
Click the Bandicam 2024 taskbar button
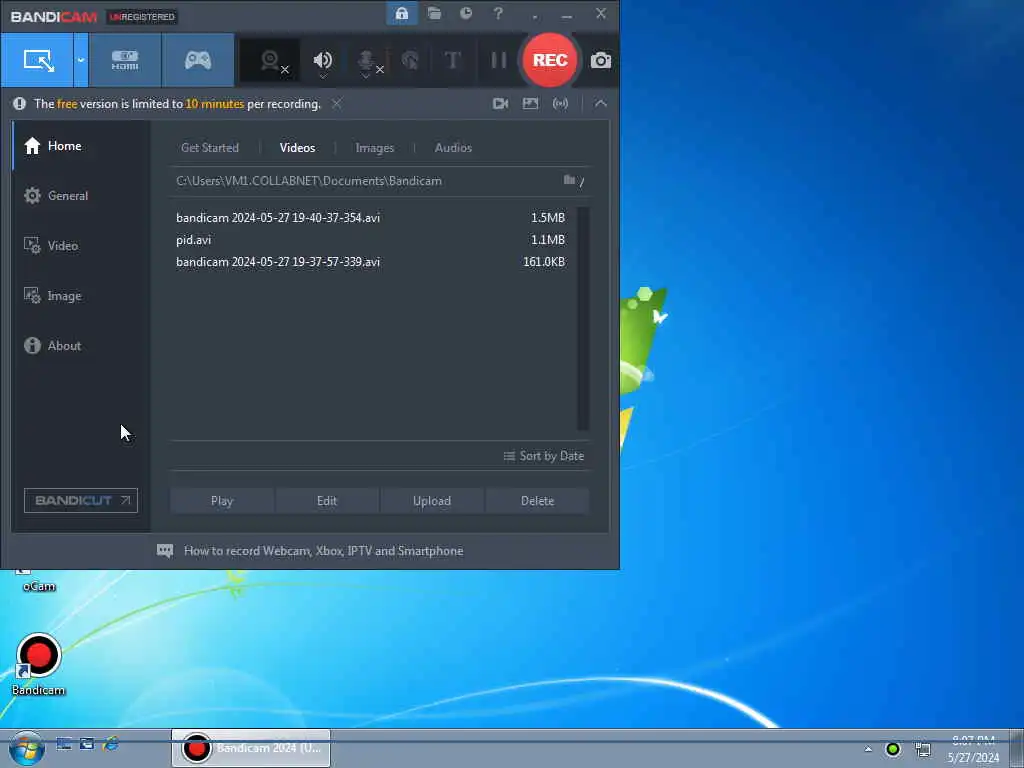[x=251, y=748]
